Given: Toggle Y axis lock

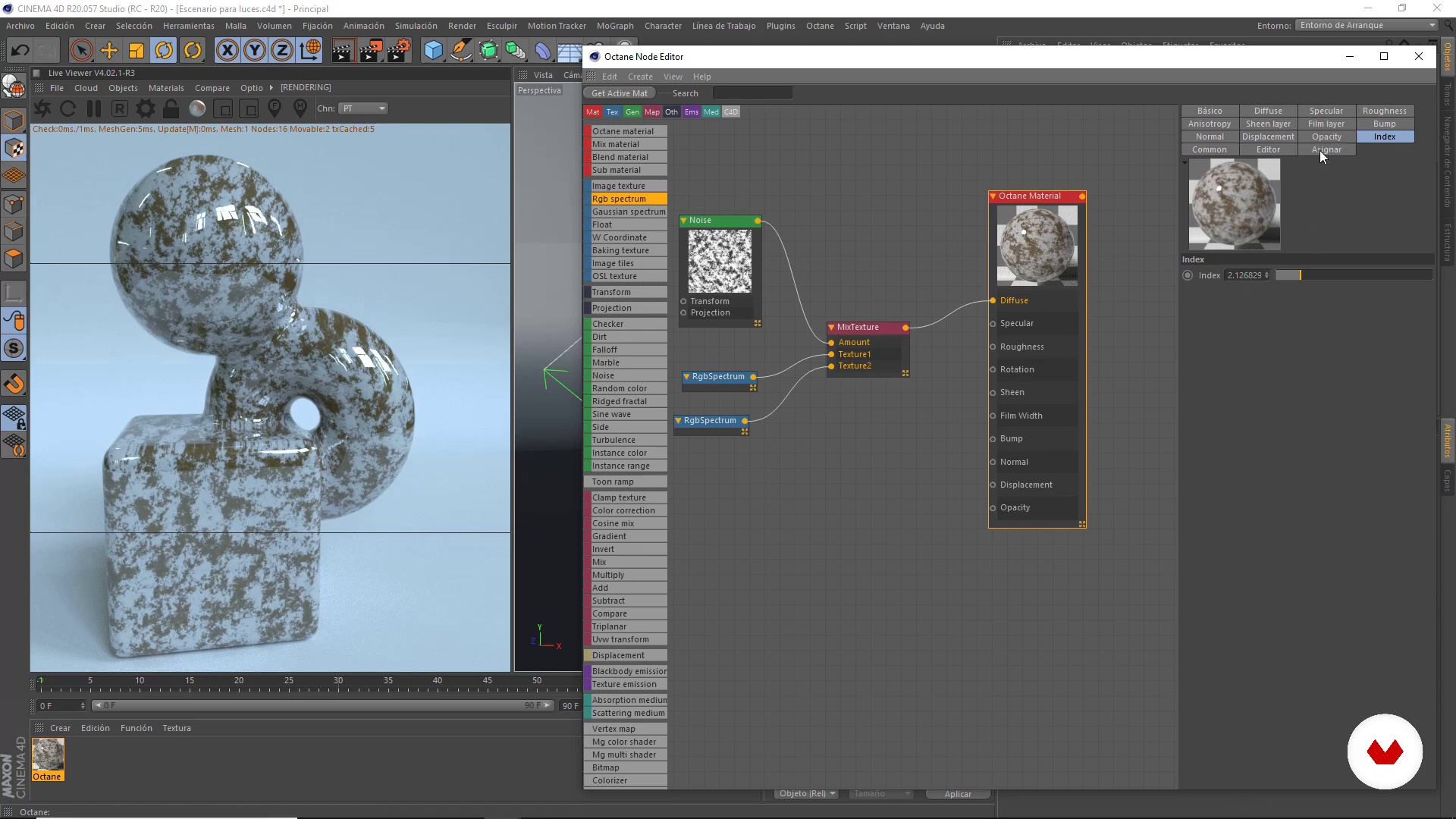Looking at the screenshot, I should coord(255,51).
